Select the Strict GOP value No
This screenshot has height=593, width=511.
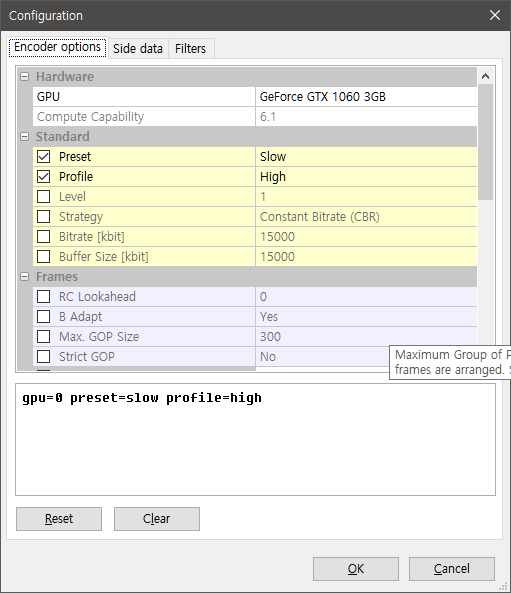322,357
